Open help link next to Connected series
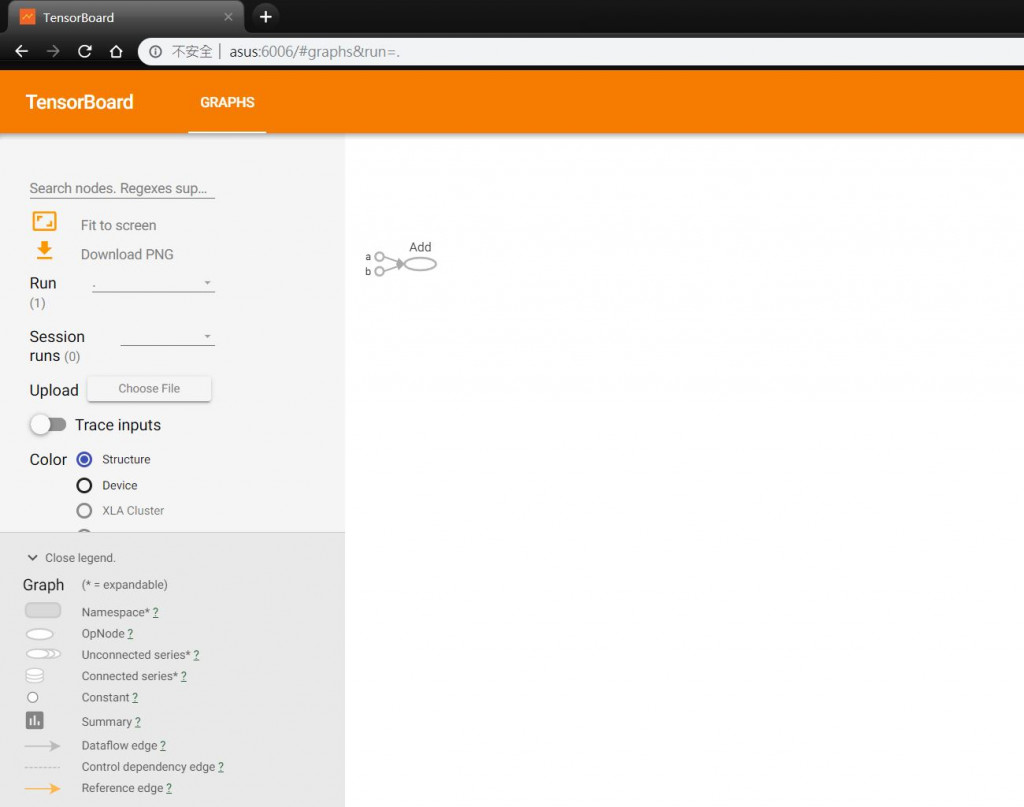1024x807 pixels. 184,676
